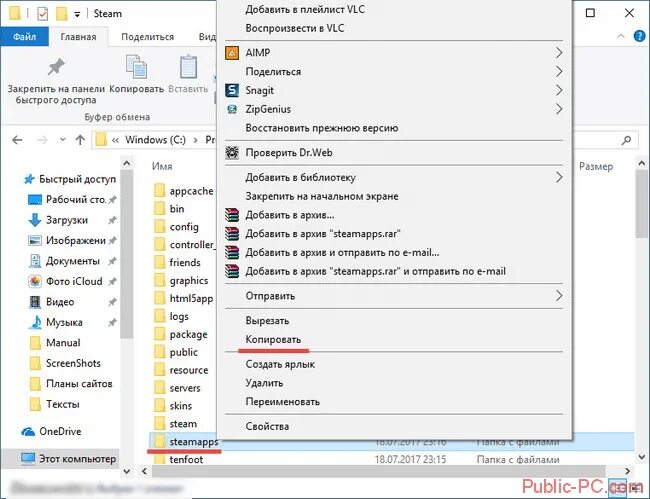Viewport: 650px width, 499px height.
Task: Click the Копировать ribbon copy icon
Action: (136, 67)
